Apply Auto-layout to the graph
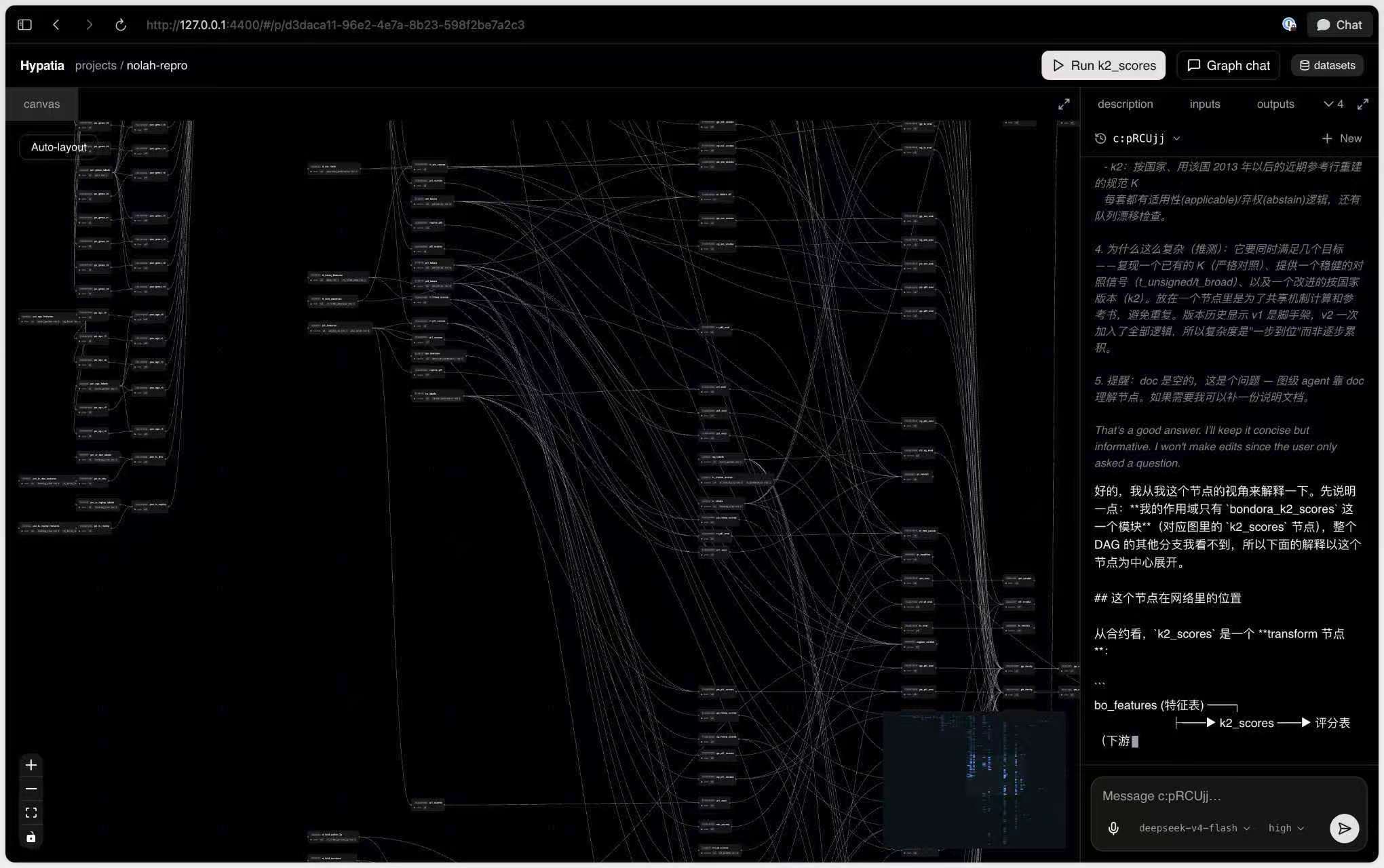 (58, 147)
